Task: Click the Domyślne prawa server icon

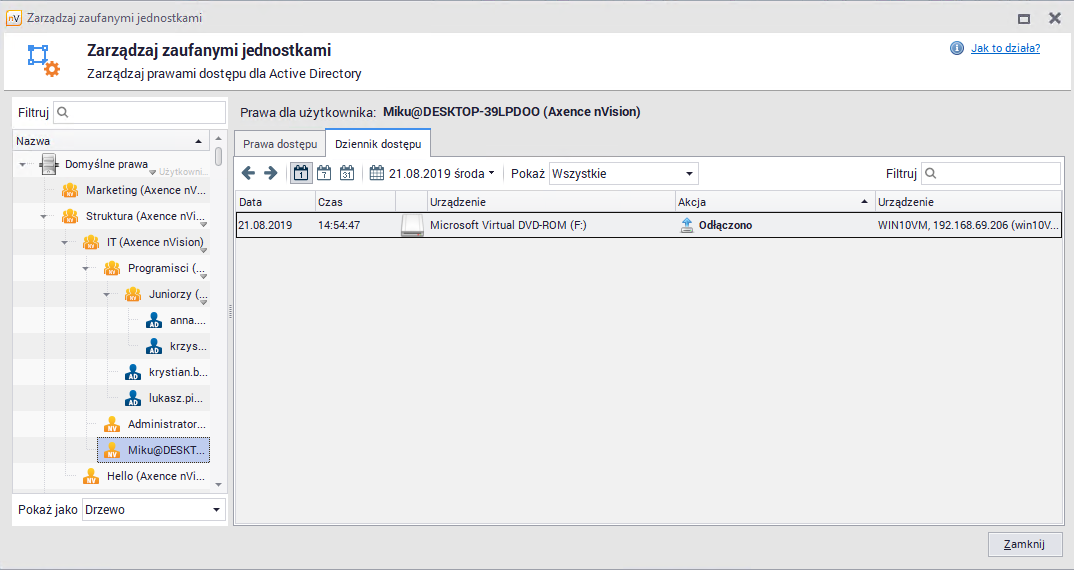Action: 48,164
